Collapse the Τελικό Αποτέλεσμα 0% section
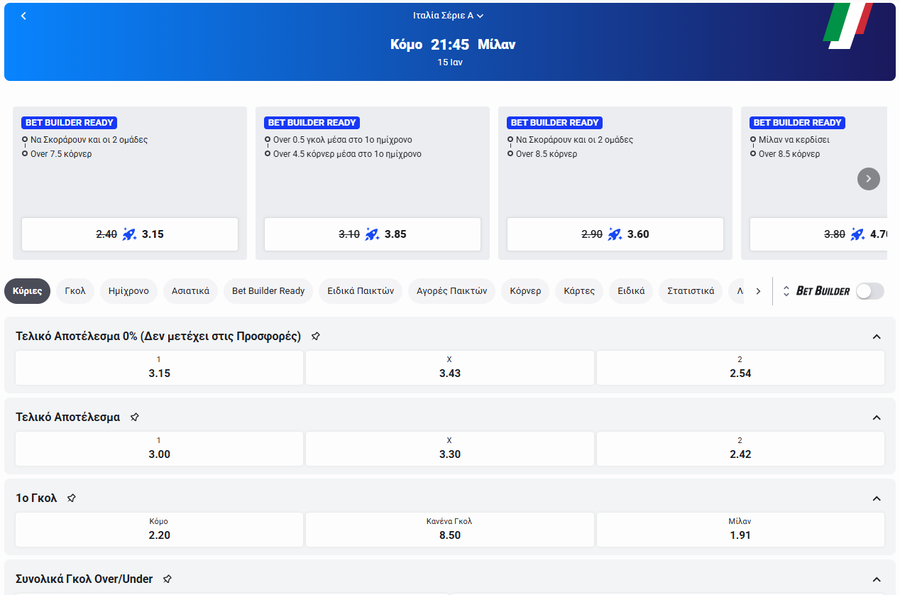This screenshot has height=595, width=900. click(x=877, y=337)
